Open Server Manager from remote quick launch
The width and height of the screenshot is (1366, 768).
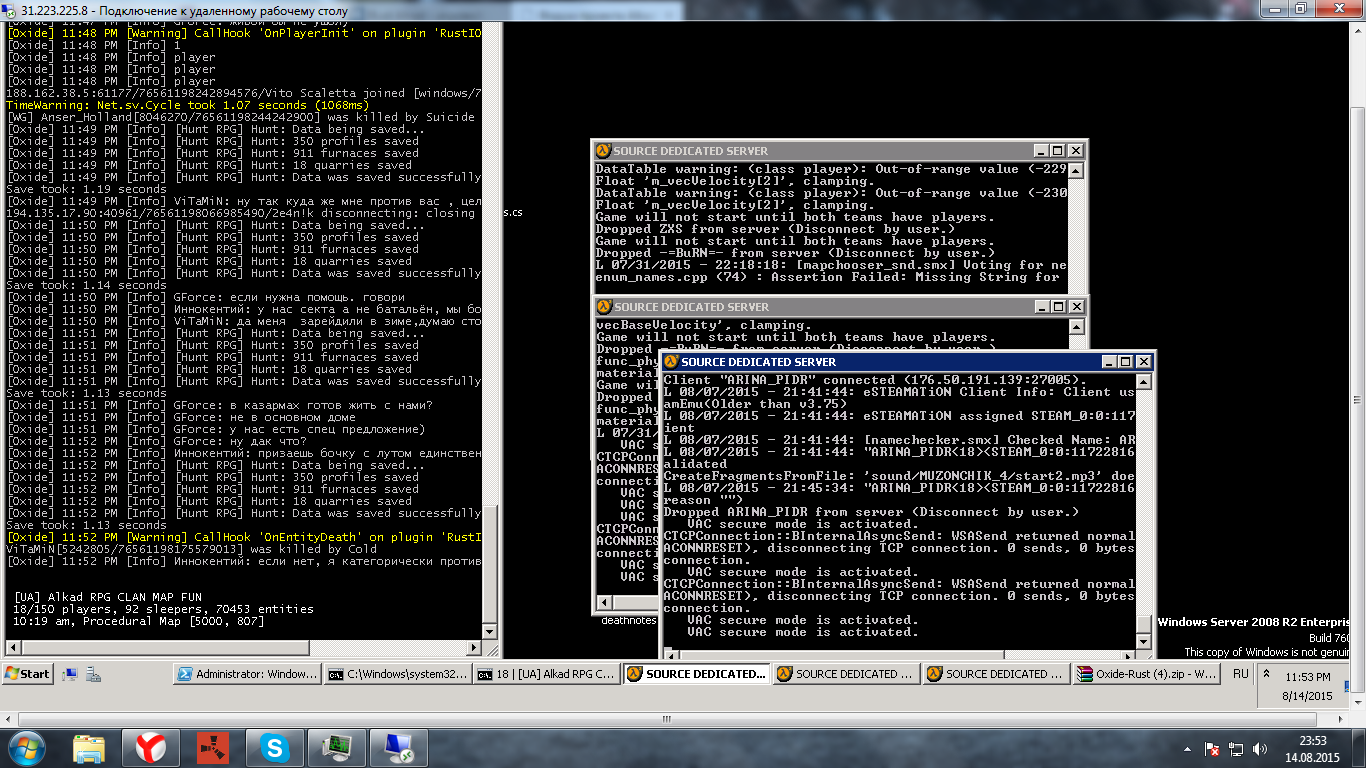pos(92,674)
